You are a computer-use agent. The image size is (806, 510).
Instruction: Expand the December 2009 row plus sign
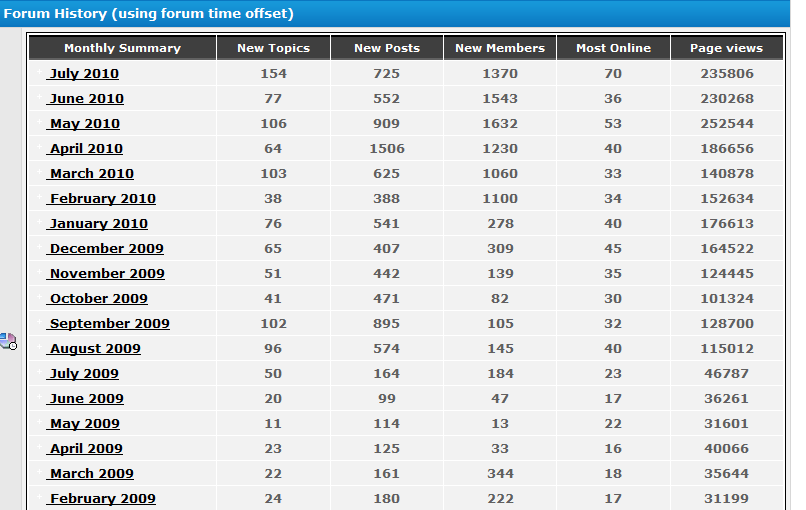pos(40,246)
